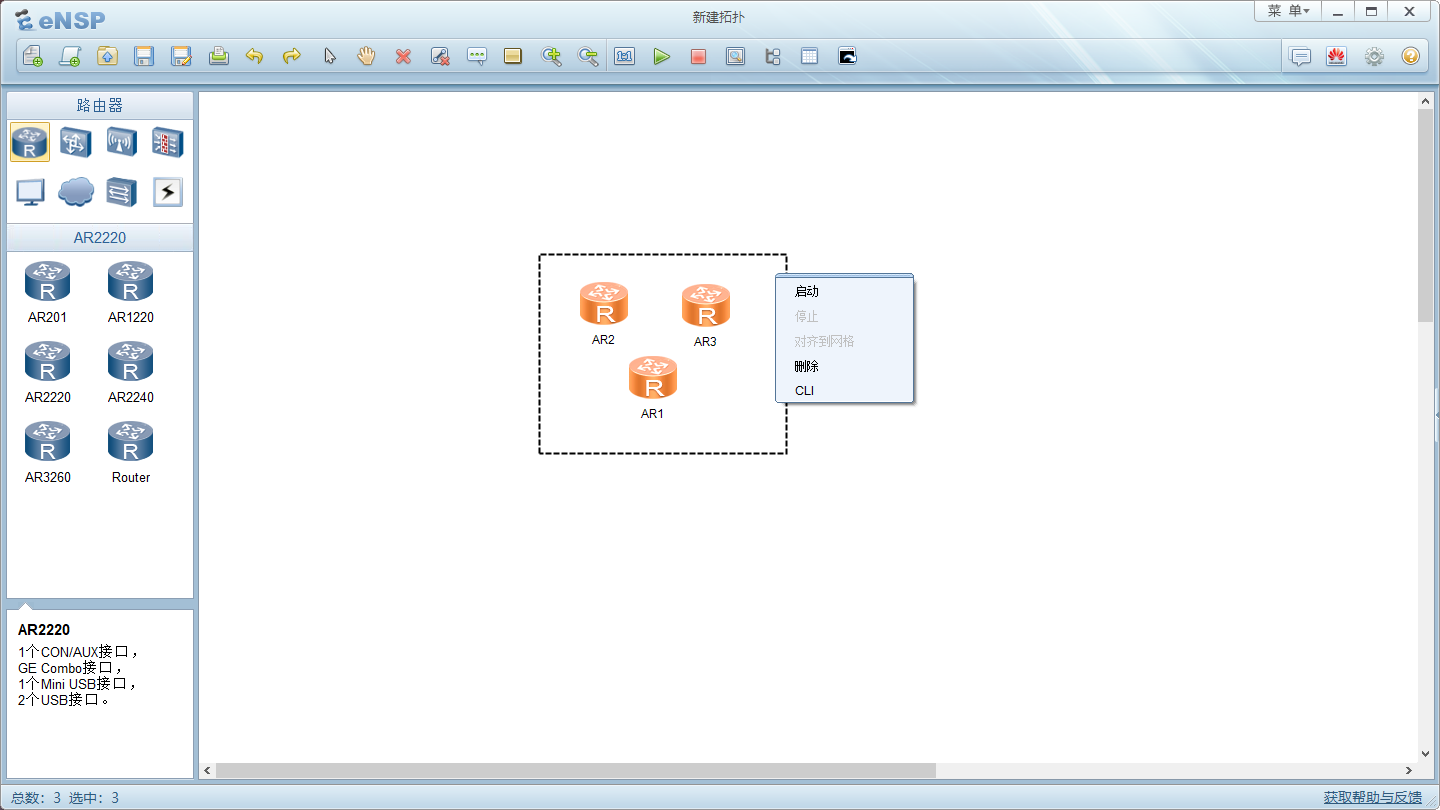Screen dimensions: 1440x810
Task: Start devices with the green play button
Action: point(661,56)
